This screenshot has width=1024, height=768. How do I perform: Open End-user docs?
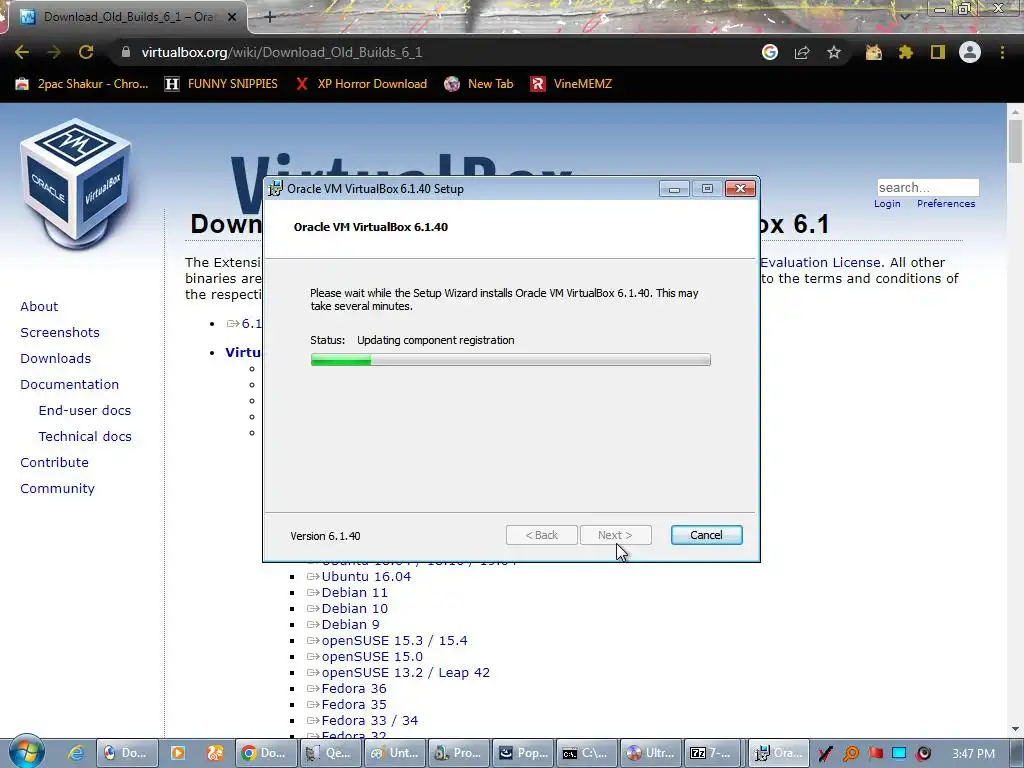pyautogui.click(x=85, y=411)
